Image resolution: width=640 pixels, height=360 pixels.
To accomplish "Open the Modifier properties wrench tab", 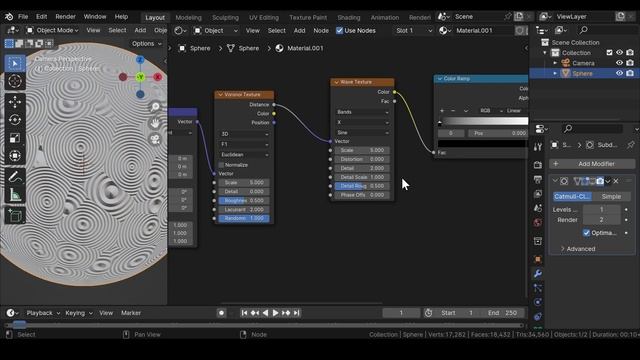I will pyautogui.click(x=538, y=273).
